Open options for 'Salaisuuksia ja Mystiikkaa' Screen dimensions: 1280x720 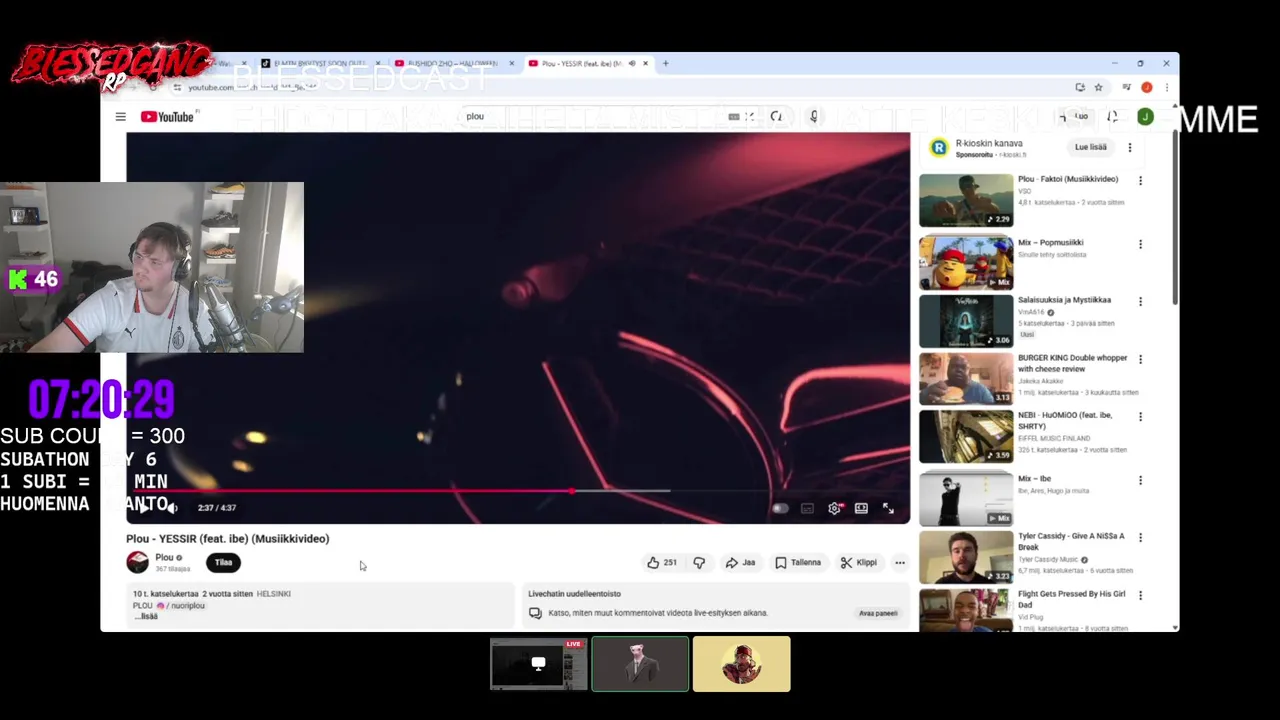tap(1140, 301)
